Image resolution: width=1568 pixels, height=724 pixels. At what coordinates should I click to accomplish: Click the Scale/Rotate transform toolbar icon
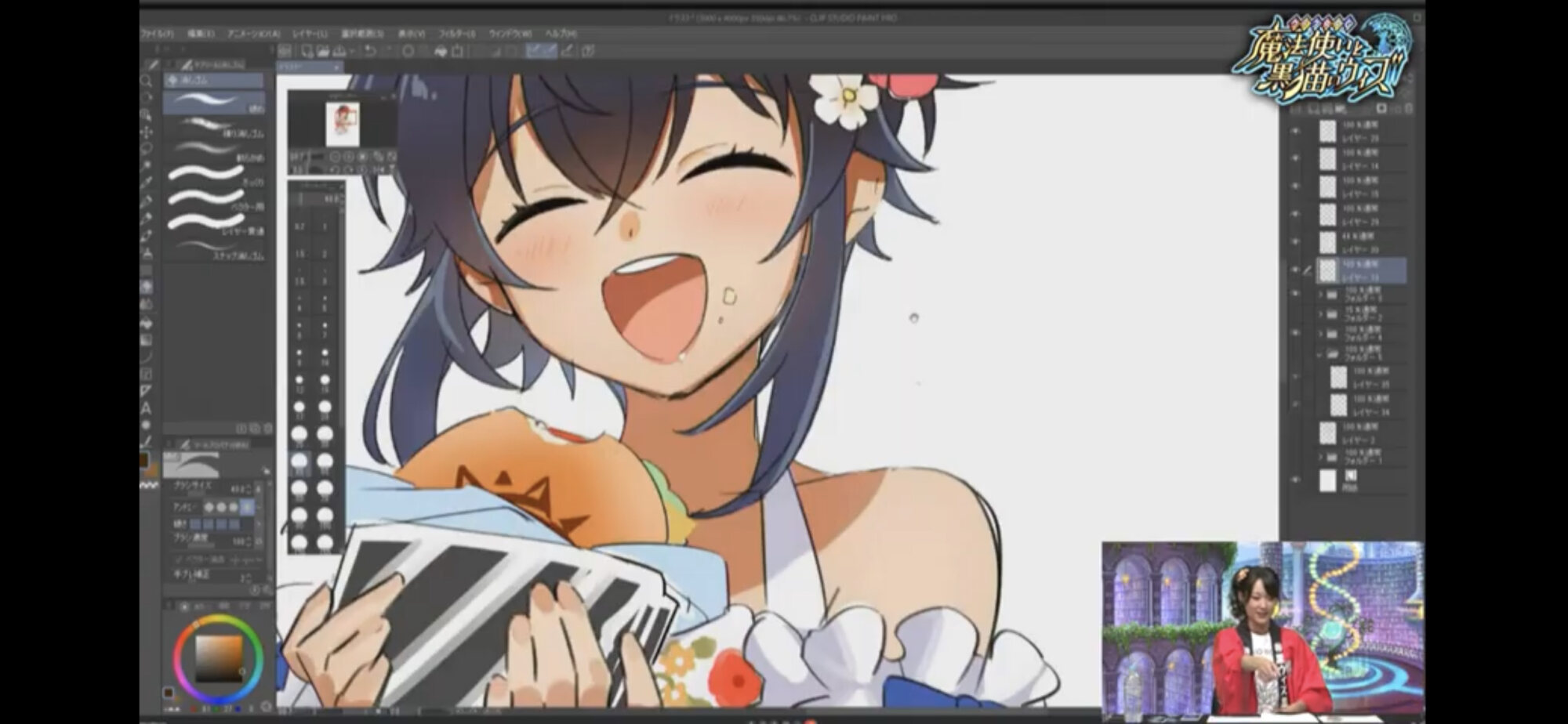pos(458,51)
